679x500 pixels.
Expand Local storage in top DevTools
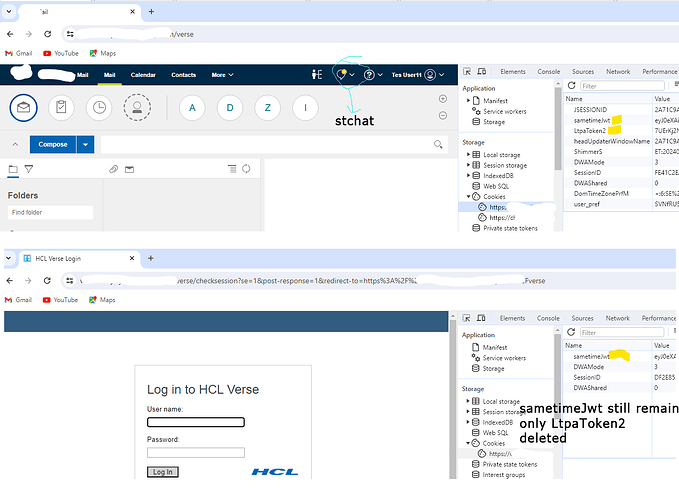(468, 155)
